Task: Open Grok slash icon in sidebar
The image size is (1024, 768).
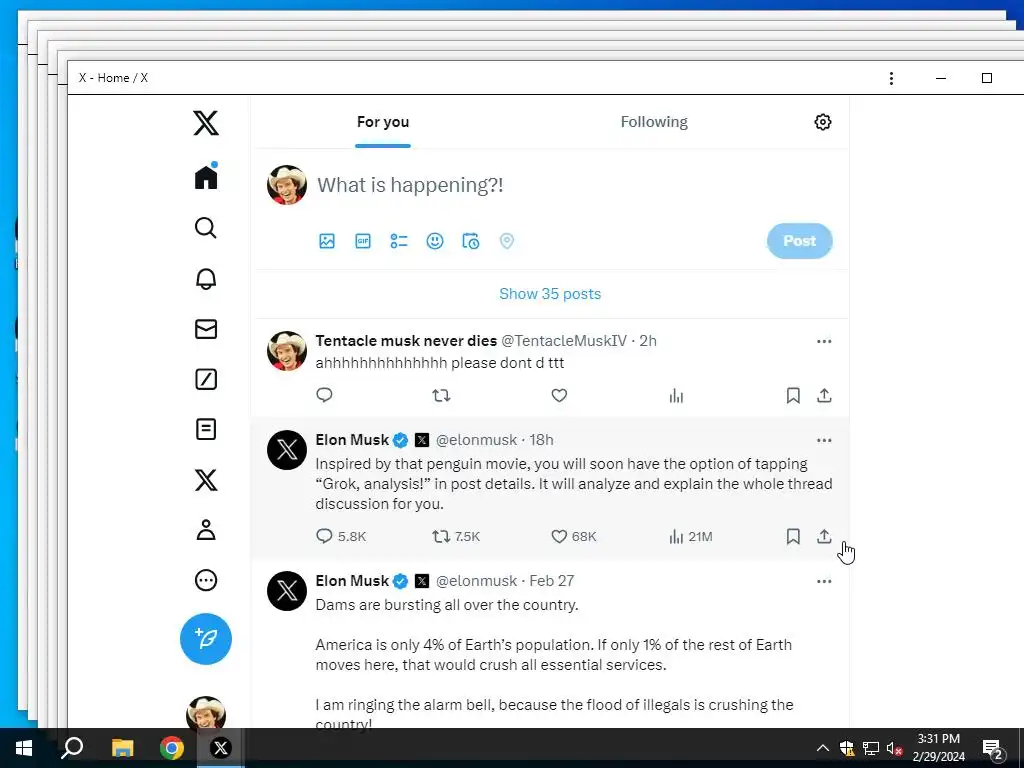Action: click(x=206, y=379)
